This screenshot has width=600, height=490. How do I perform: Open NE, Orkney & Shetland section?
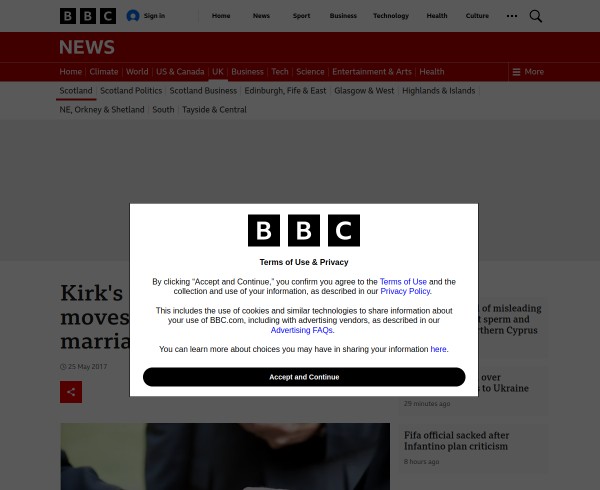102,110
